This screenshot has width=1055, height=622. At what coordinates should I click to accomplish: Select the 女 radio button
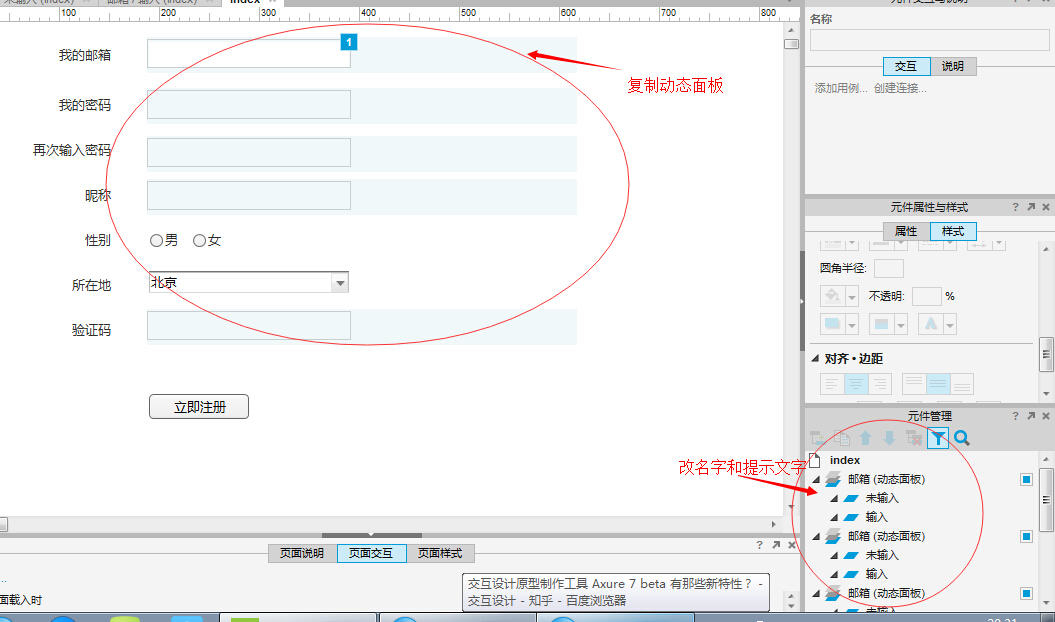[x=199, y=240]
